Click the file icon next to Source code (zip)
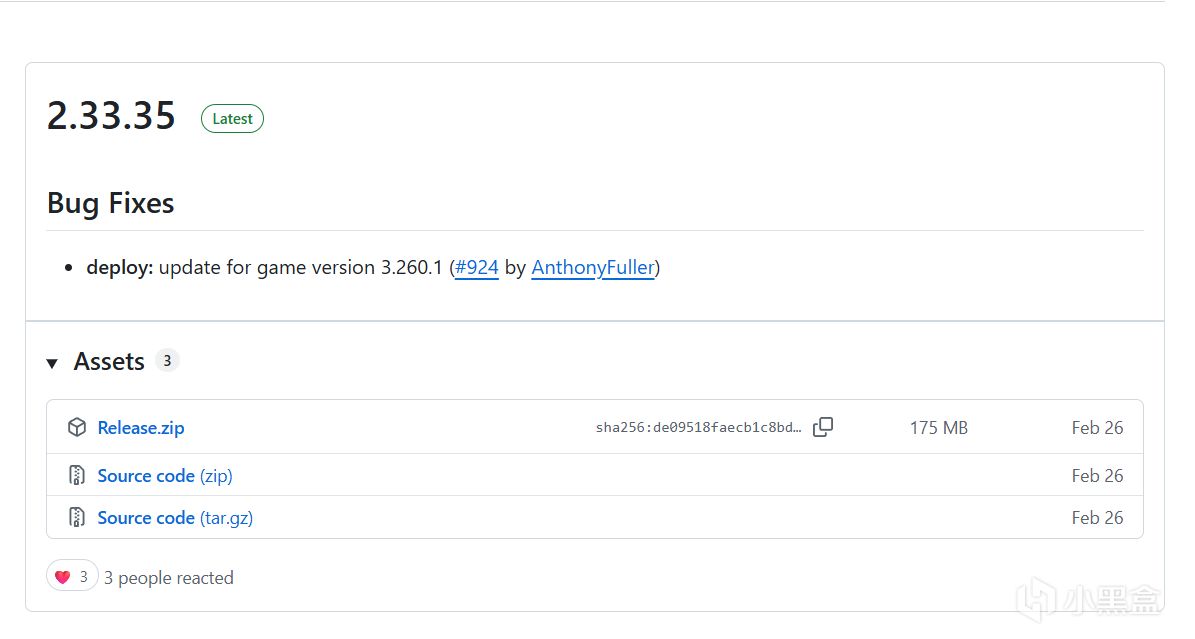Screen dimensions: 1195x639 pos(76,476)
